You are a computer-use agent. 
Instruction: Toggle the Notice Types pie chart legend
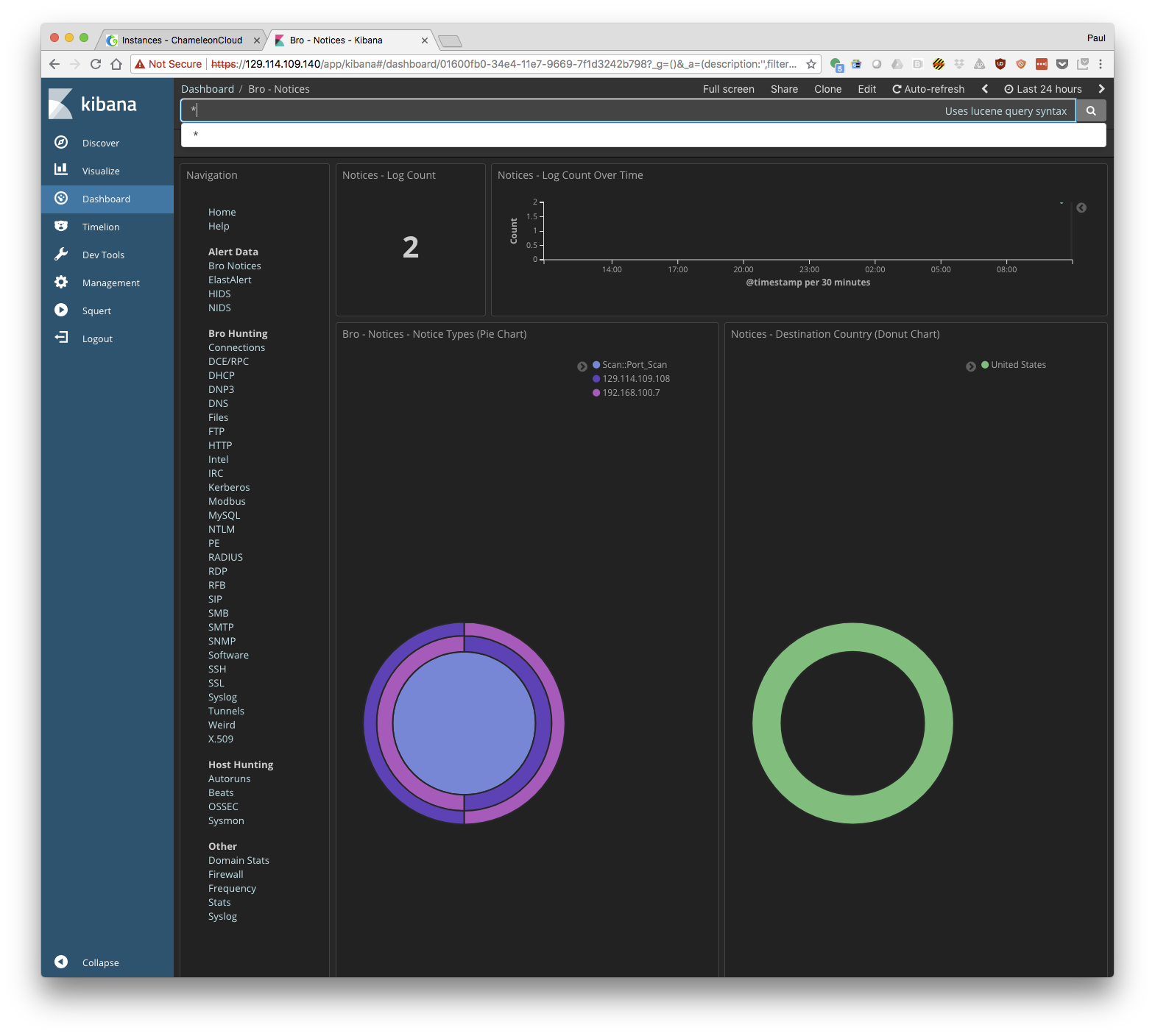click(582, 366)
